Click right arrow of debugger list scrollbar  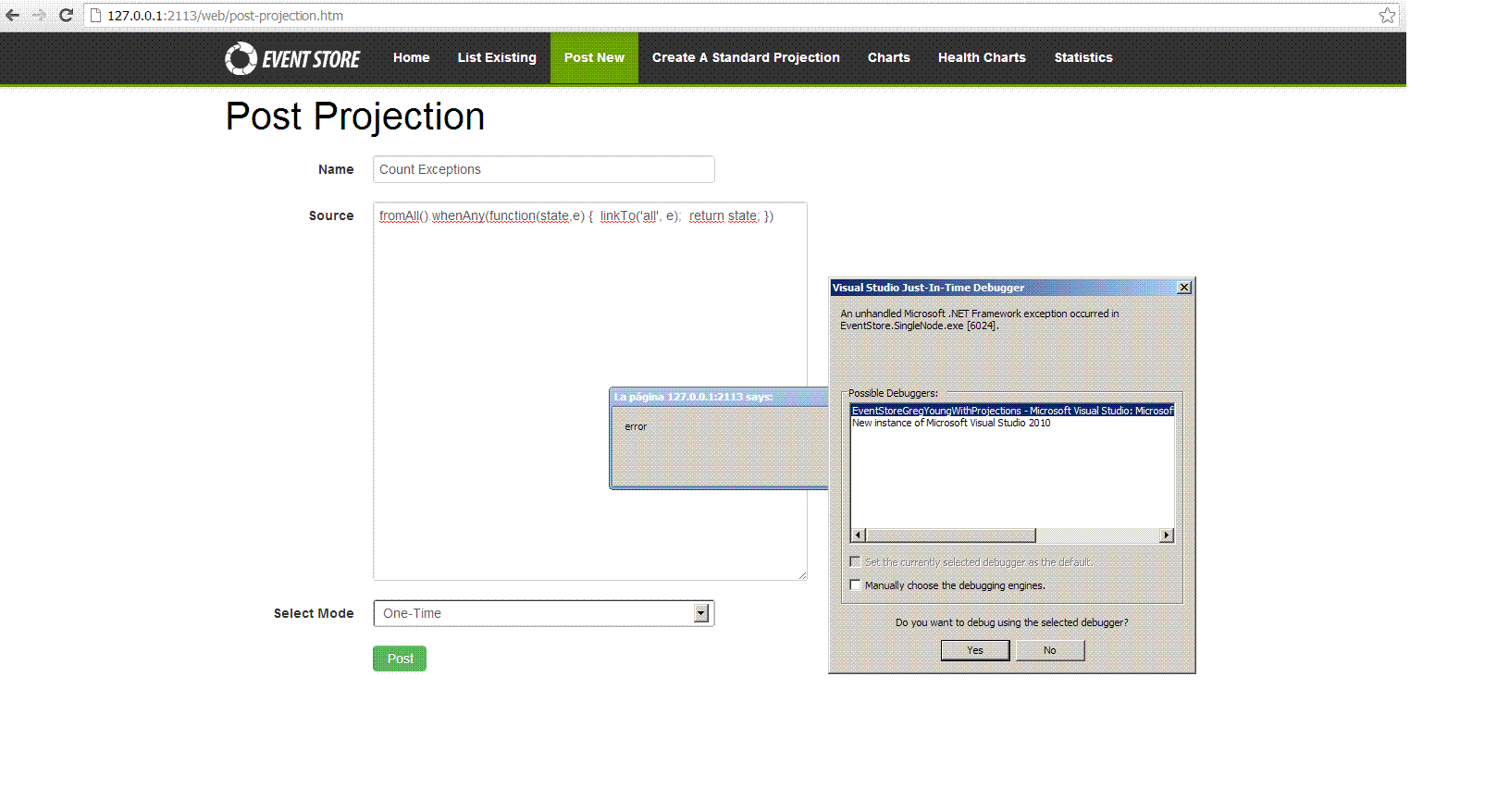pos(1167,535)
